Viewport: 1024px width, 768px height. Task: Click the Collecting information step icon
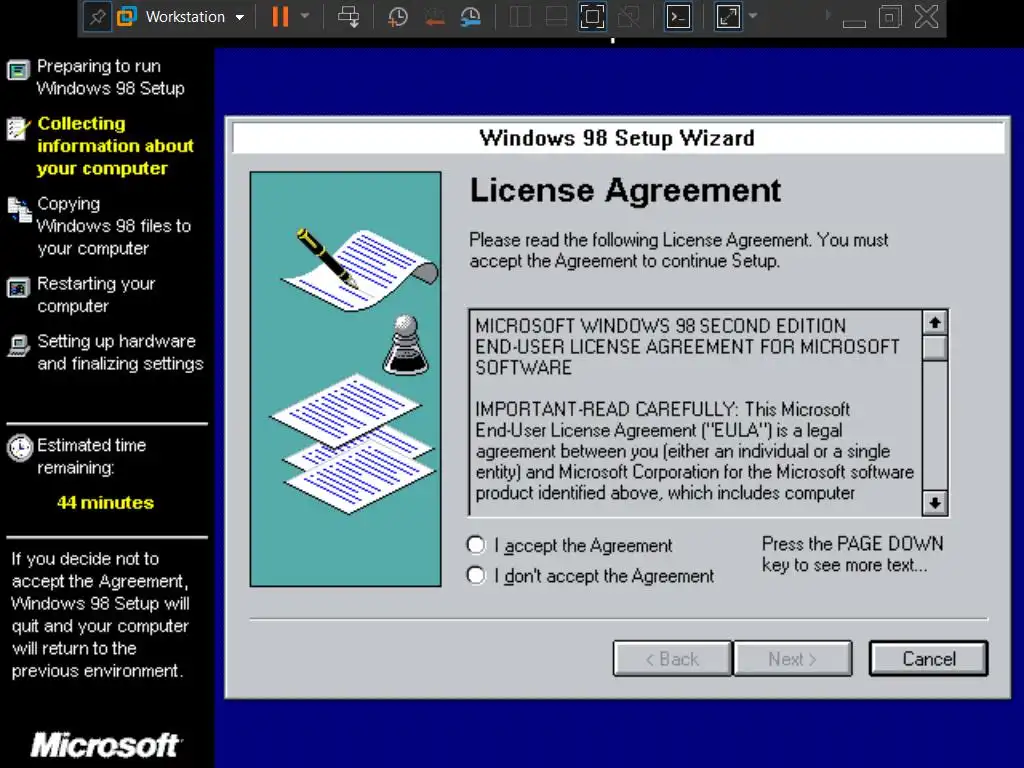(18, 128)
